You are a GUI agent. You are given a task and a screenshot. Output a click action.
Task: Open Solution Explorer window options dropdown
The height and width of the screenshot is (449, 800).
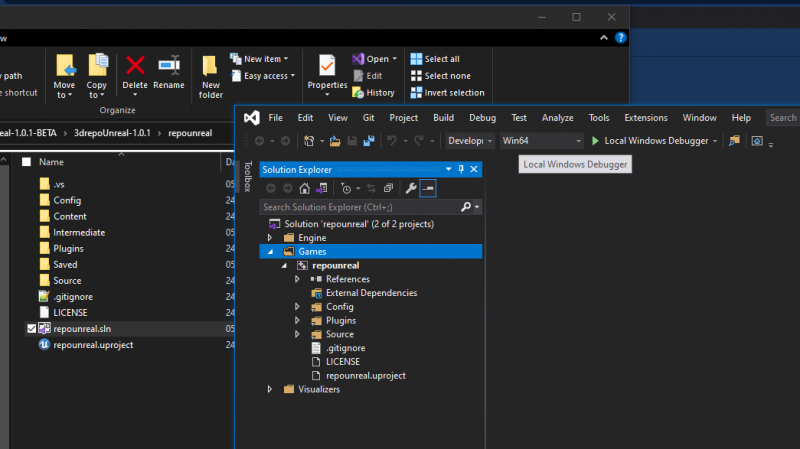448,169
